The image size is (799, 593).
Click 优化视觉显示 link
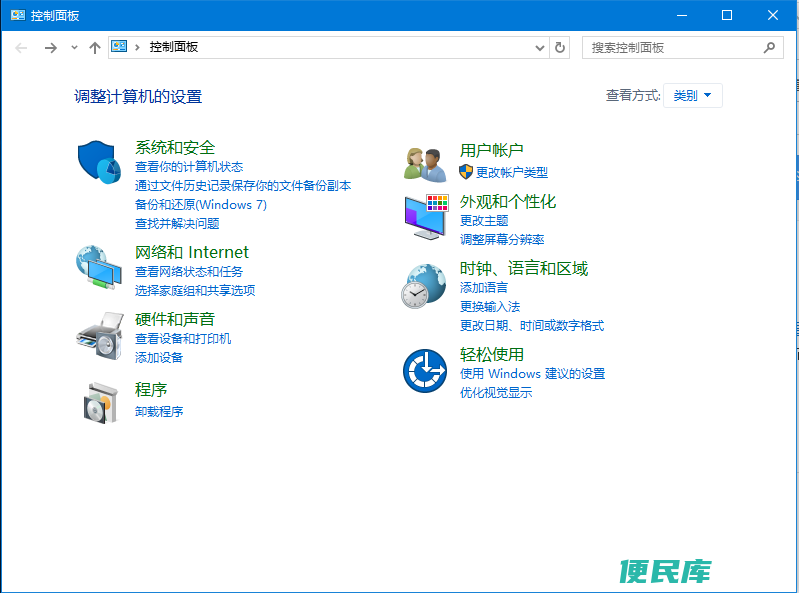(x=496, y=392)
